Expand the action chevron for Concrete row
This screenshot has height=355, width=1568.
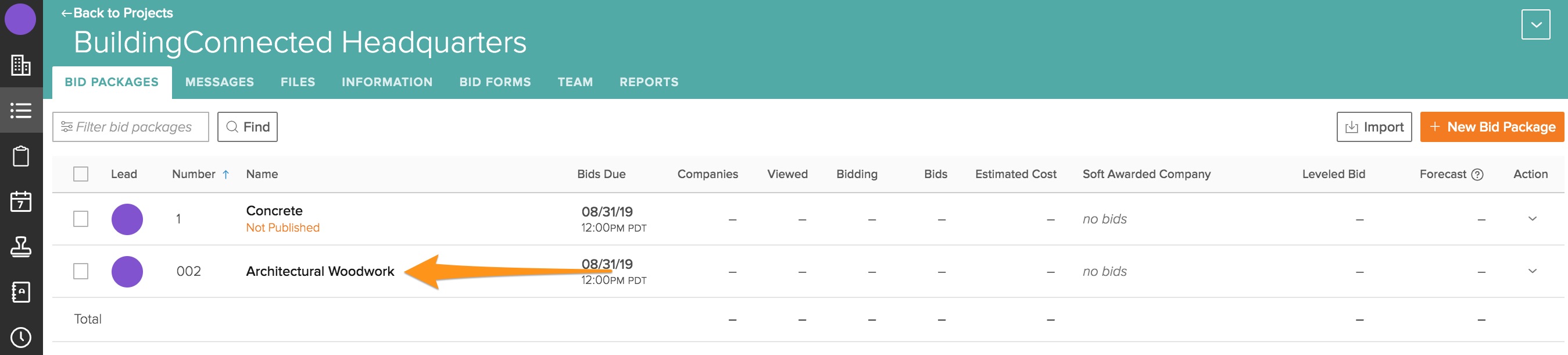point(1532,219)
